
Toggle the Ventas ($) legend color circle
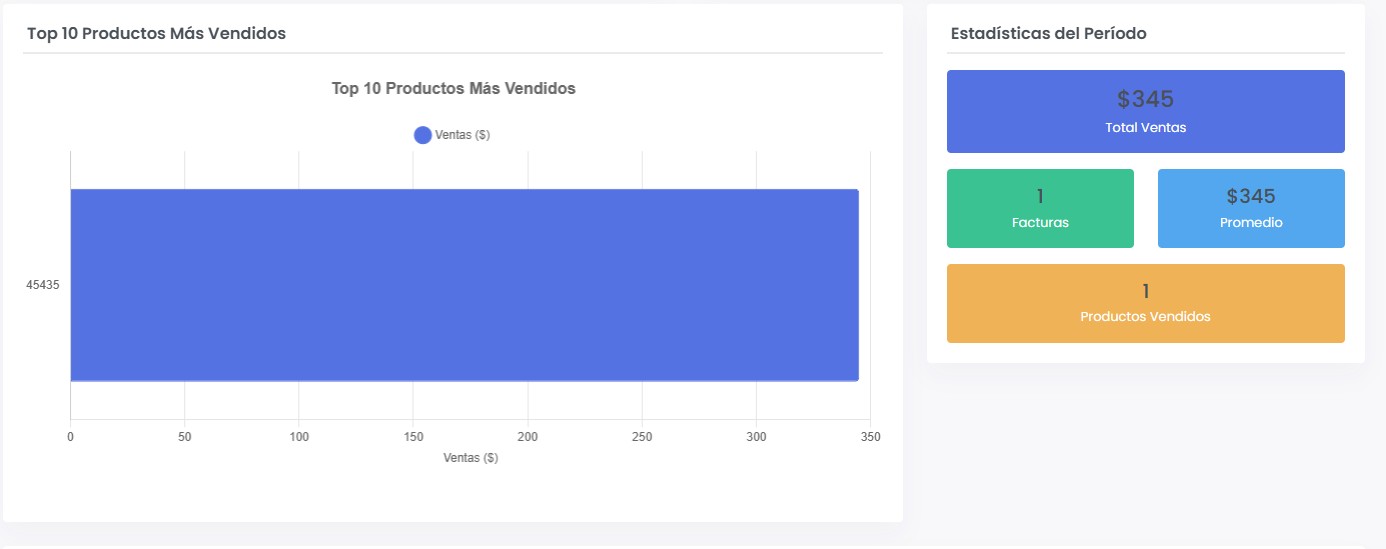tap(422, 135)
